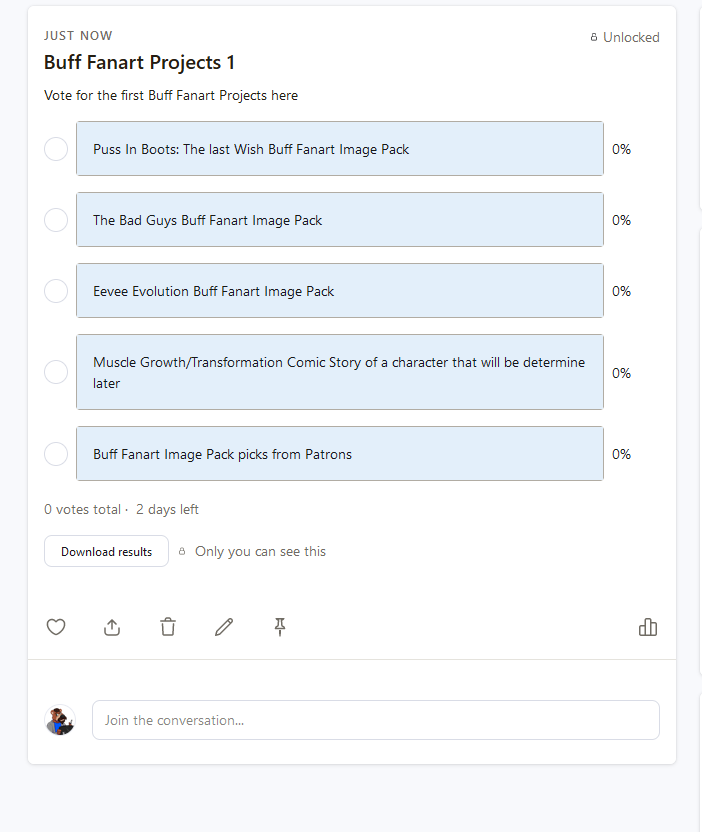Open the Buff Fanart Projects 1 title
702x832 pixels.
(x=139, y=63)
